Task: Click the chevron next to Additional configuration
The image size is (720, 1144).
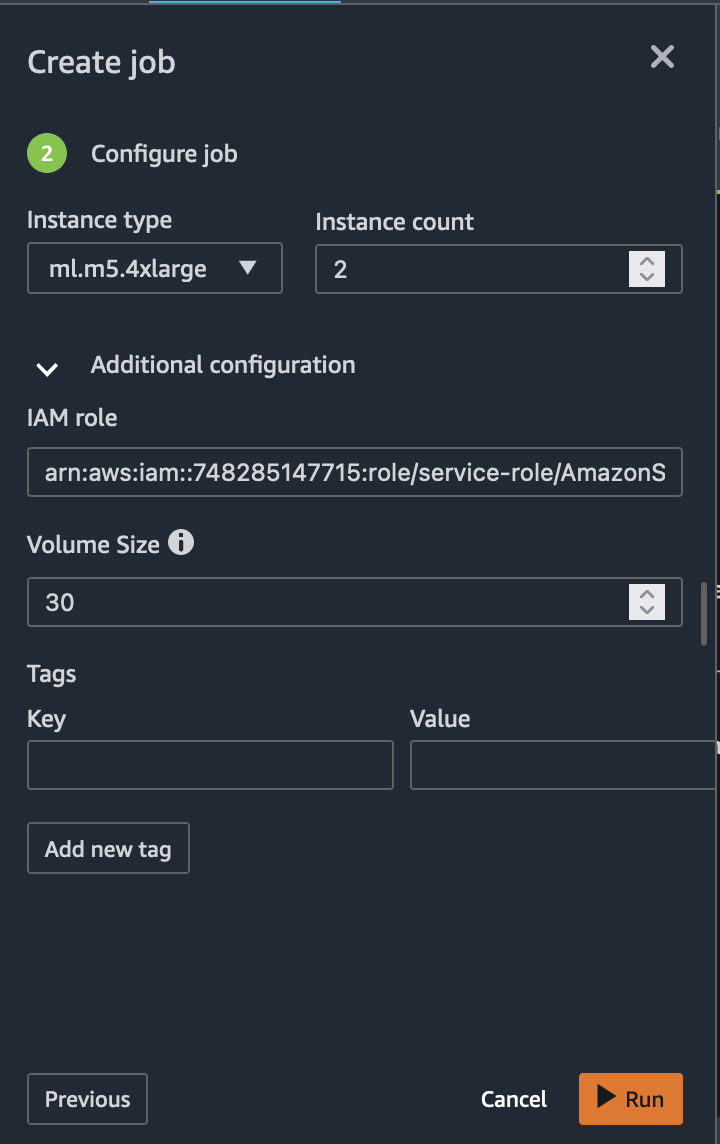Action: coord(46,369)
